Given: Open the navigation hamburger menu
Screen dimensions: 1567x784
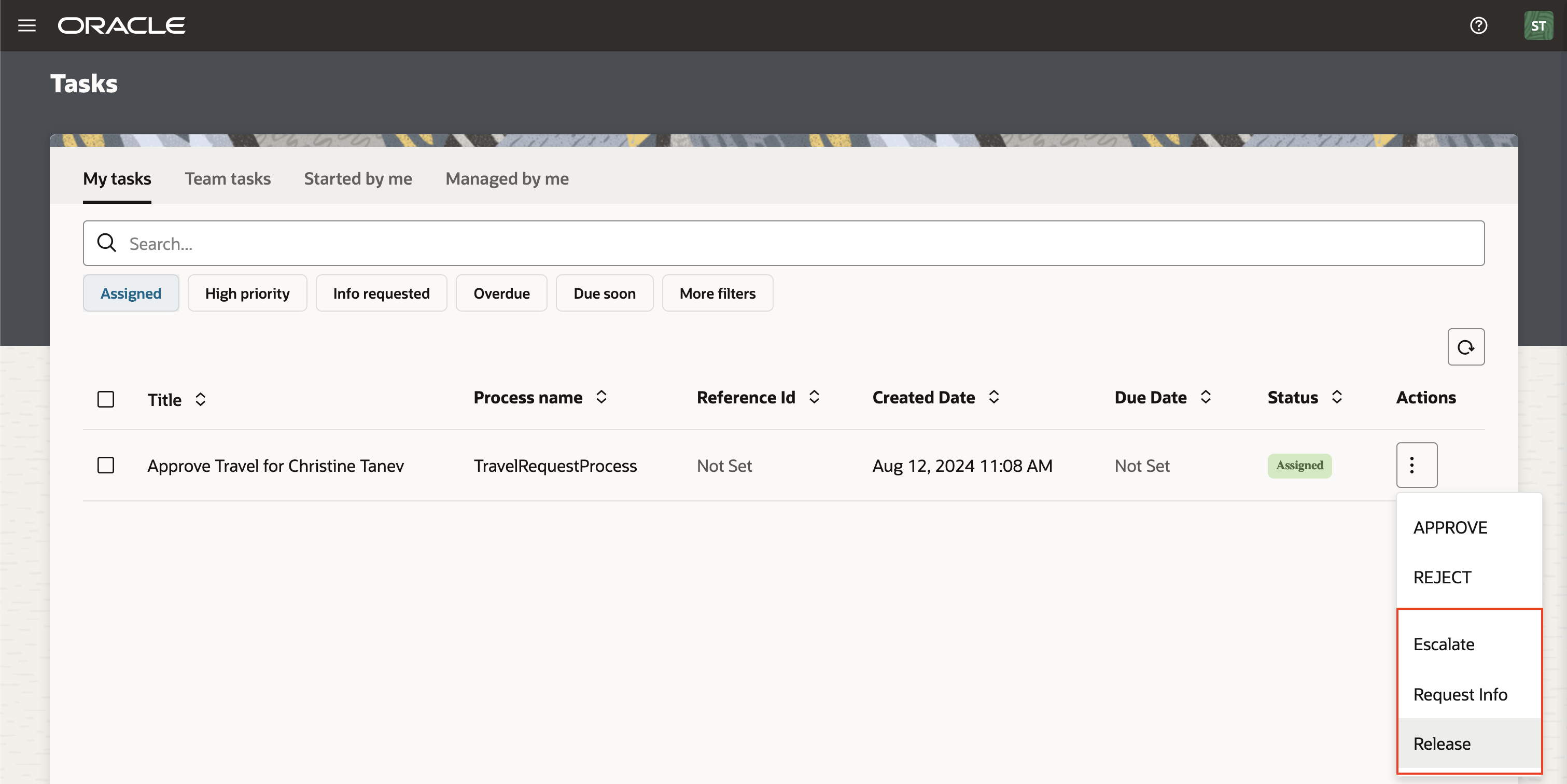Looking at the screenshot, I should pos(27,25).
